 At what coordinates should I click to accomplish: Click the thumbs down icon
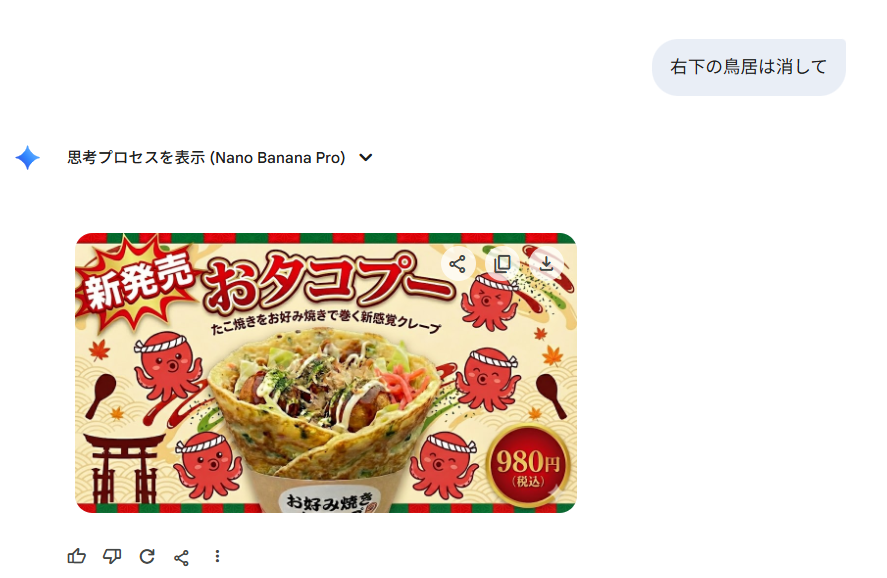112,557
